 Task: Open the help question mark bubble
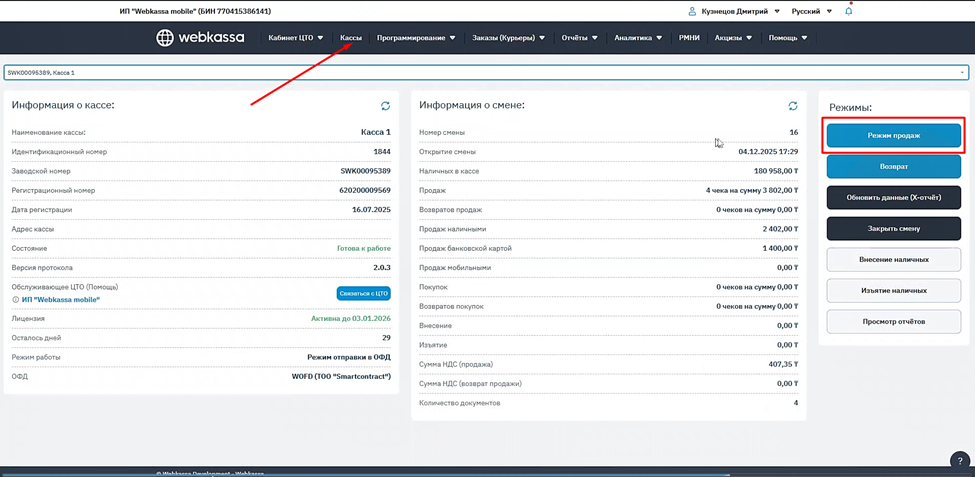point(959,461)
